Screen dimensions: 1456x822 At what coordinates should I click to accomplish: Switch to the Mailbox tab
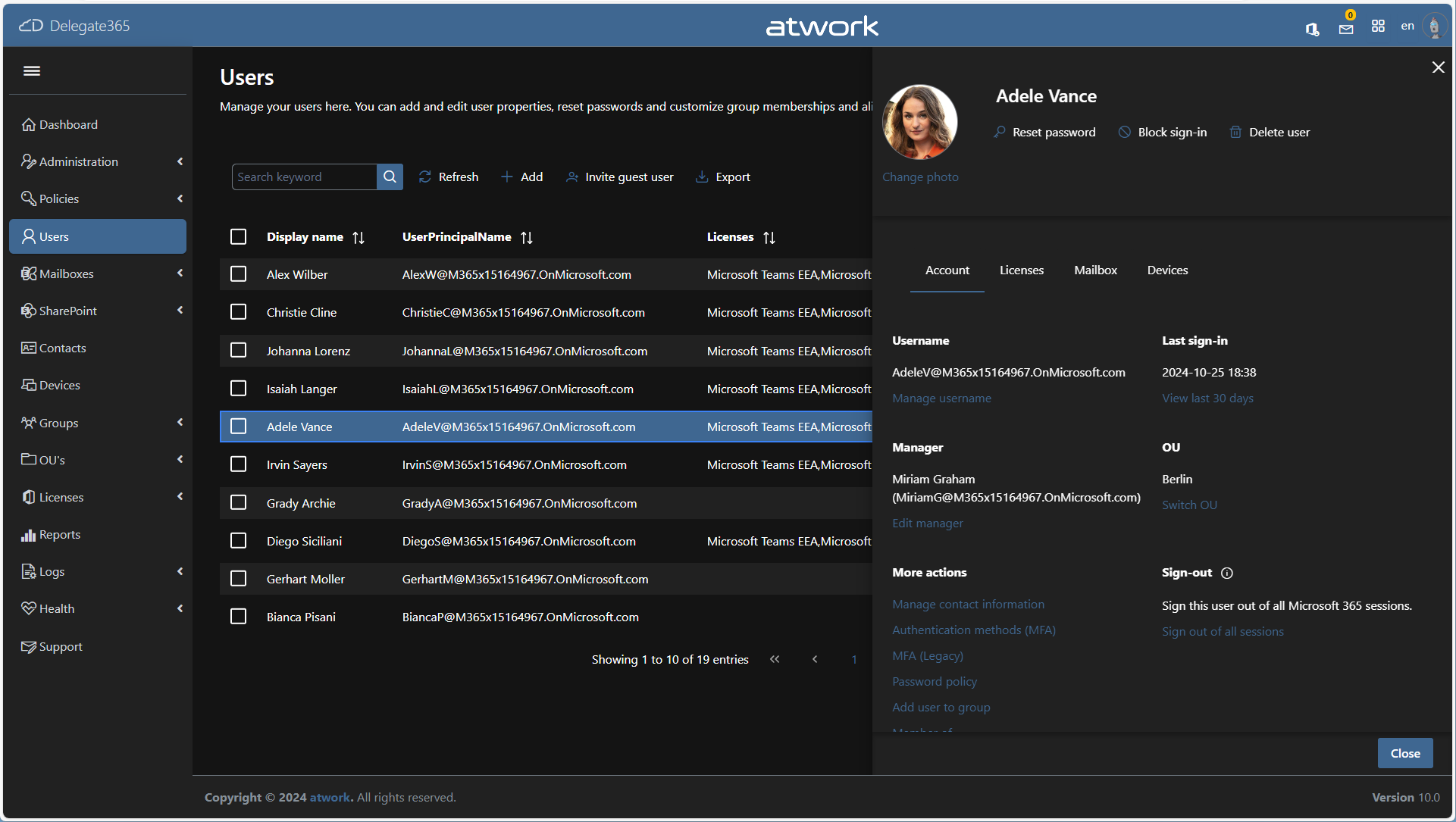tap(1095, 270)
